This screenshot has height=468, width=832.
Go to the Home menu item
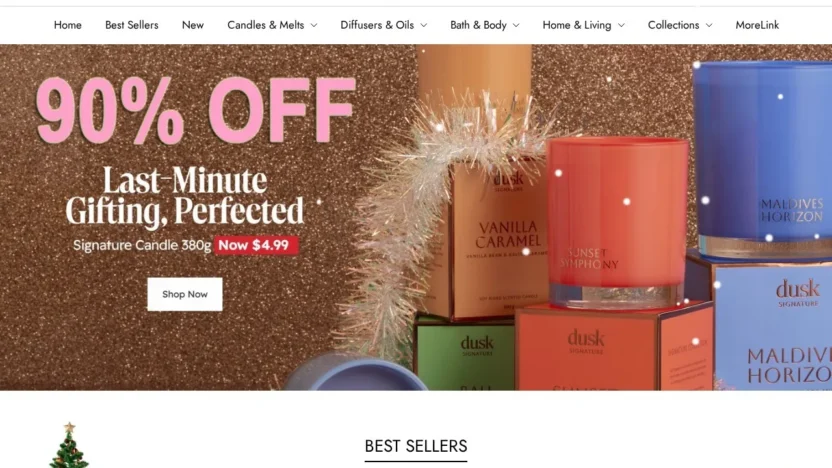click(67, 25)
